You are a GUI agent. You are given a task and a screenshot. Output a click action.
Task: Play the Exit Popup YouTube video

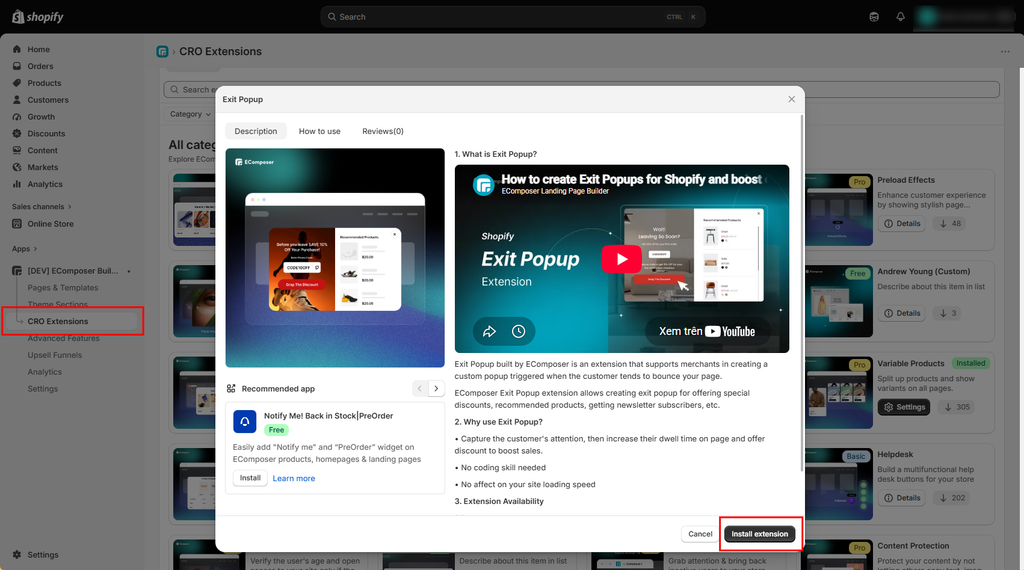coord(621,259)
